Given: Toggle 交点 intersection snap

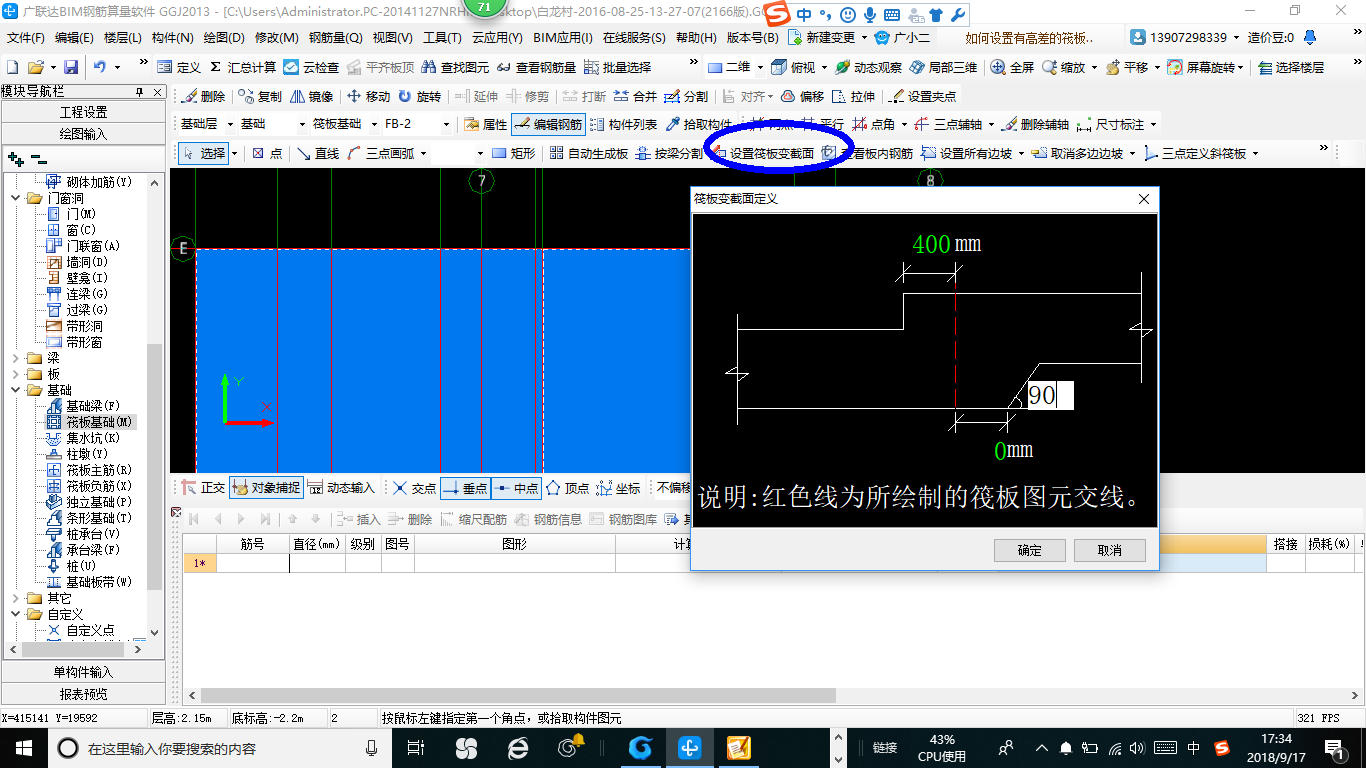Looking at the screenshot, I should point(414,488).
